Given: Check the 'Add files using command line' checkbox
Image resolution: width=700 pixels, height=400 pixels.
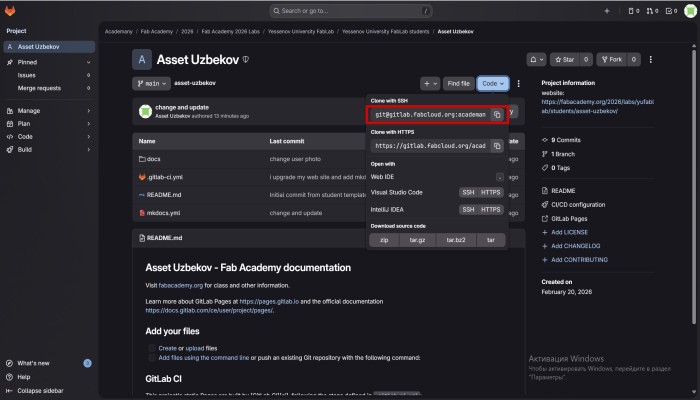Looking at the screenshot, I should [151, 357].
